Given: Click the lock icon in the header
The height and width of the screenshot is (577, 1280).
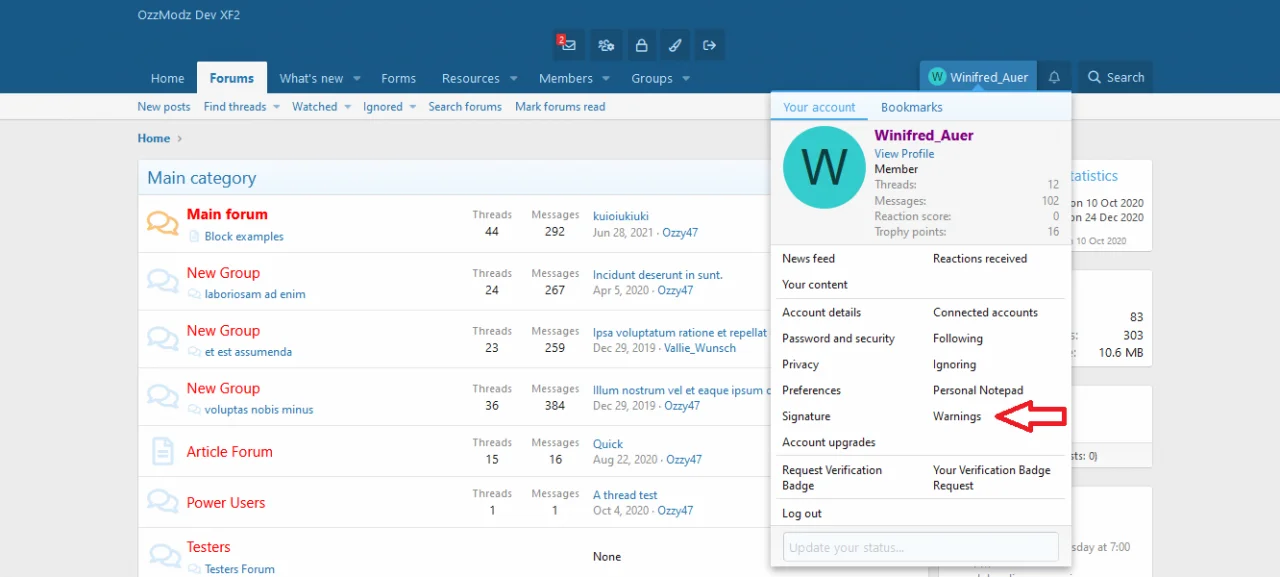Looking at the screenshot, I should pyautogui.click(x=641, y=45).
